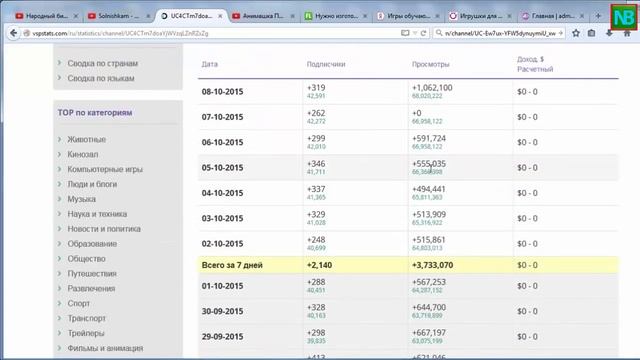Open the Образование category

pyautogui.click(x=92, y=244)
